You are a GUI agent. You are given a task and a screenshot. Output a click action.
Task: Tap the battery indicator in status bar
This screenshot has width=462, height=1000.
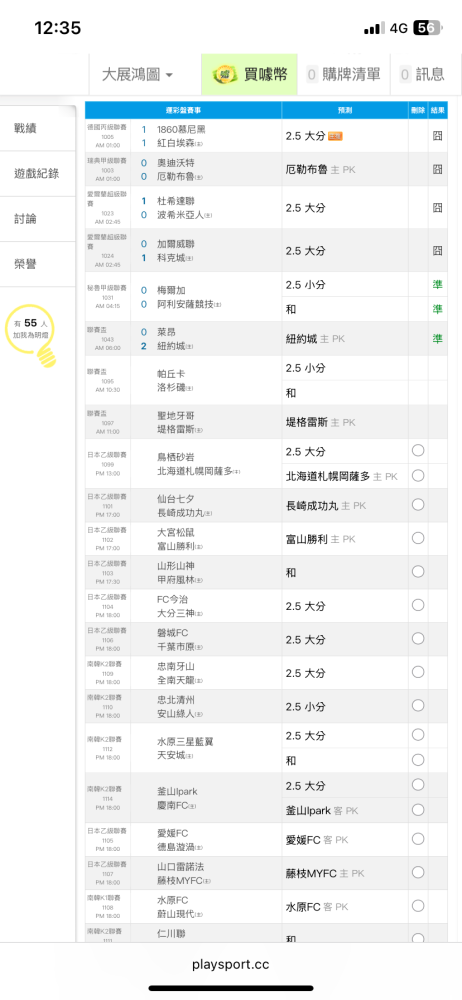[x=427, y=28]
